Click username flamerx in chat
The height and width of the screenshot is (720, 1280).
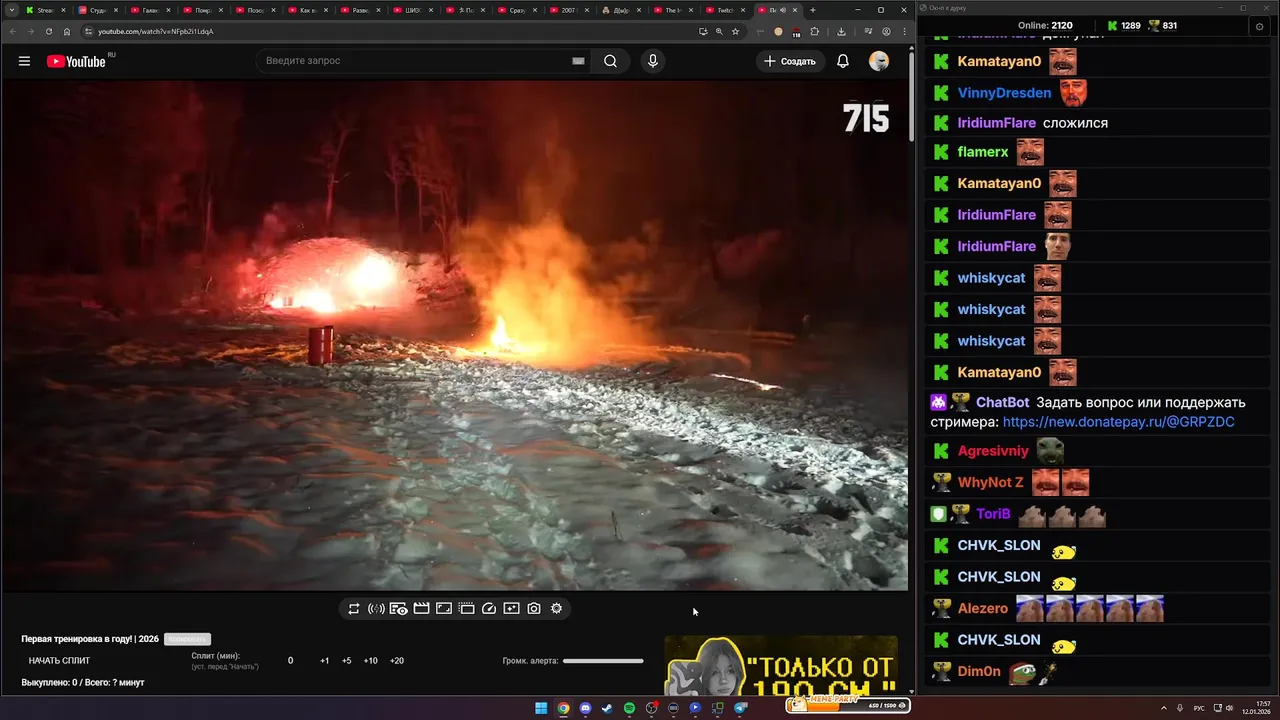point(983,152)
